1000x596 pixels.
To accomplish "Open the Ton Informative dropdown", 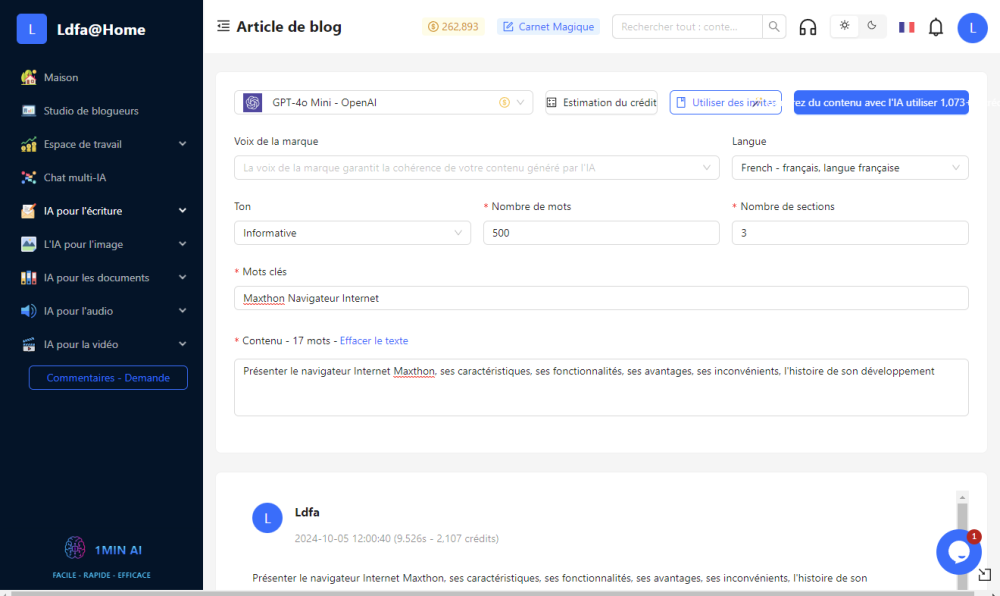I will [352, 233].
